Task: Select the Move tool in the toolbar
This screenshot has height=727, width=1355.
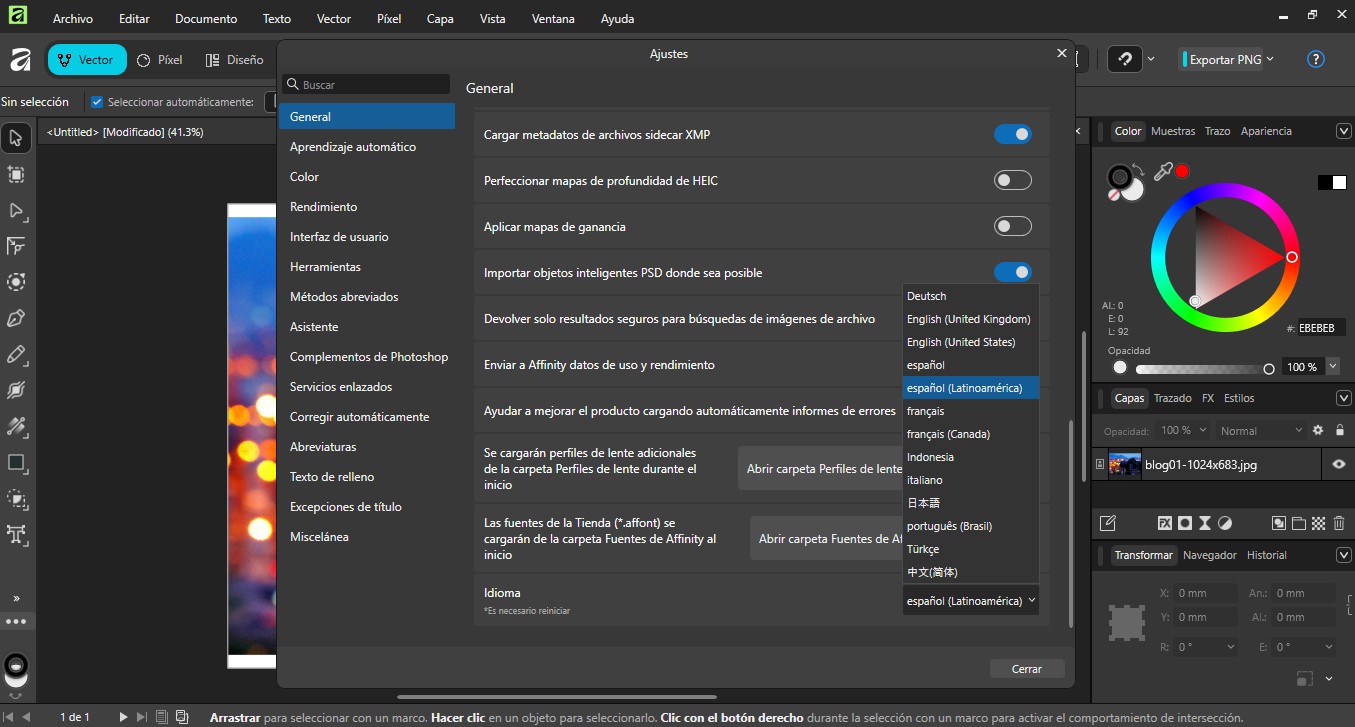Action: click(16, 137)
